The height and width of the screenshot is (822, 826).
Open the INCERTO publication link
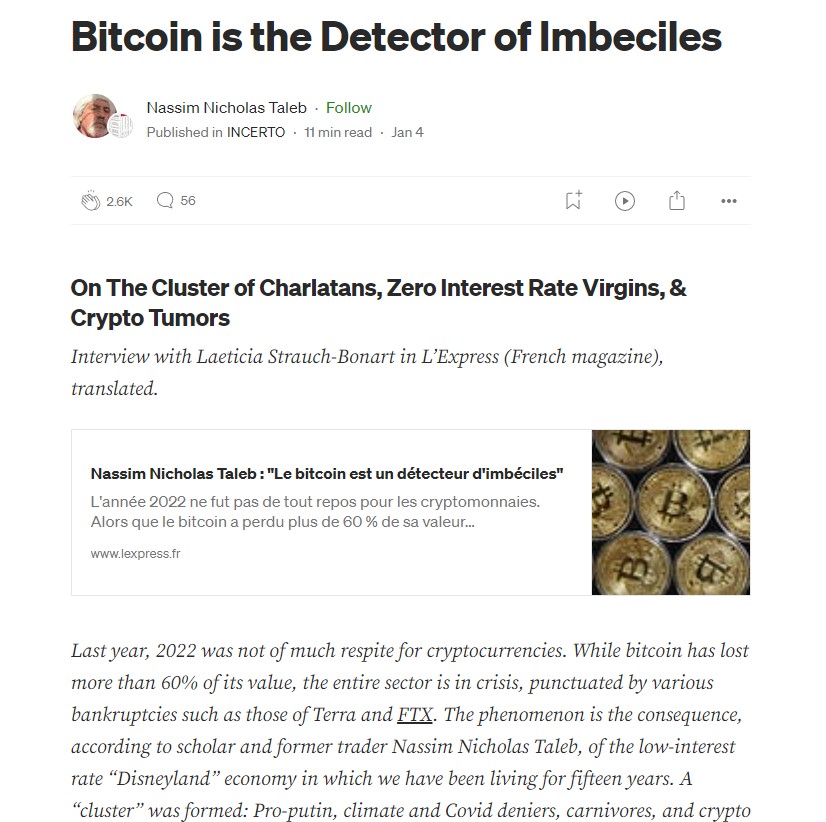coord(256,132)
